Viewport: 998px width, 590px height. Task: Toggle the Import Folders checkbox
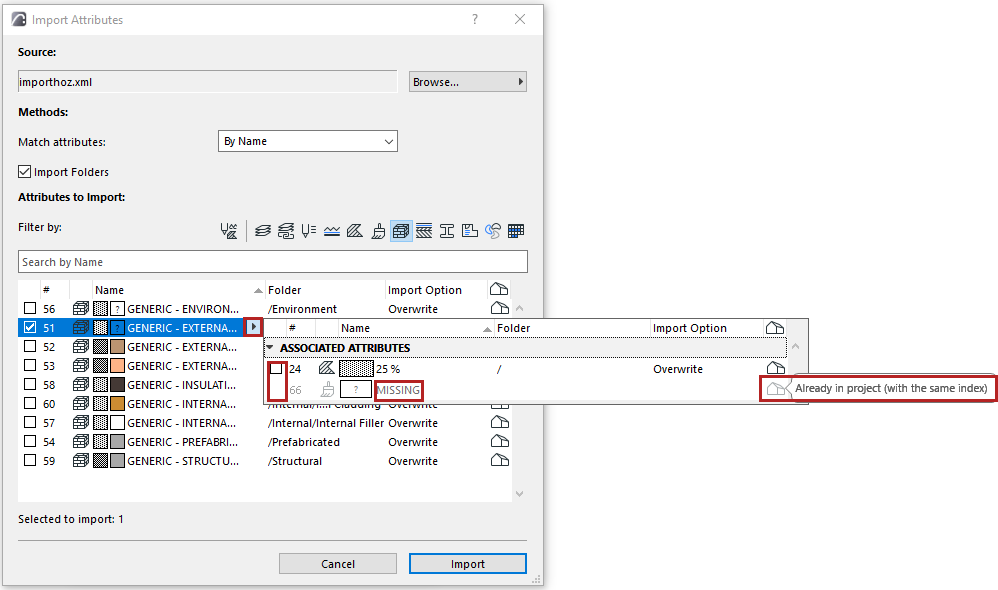coord(25,172)
